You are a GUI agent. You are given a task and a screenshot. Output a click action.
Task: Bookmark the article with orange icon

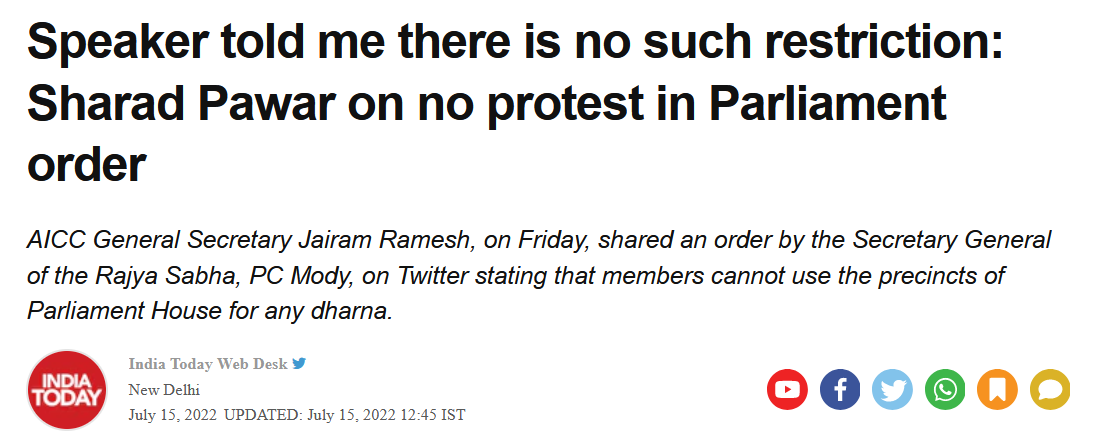(997, 389)
